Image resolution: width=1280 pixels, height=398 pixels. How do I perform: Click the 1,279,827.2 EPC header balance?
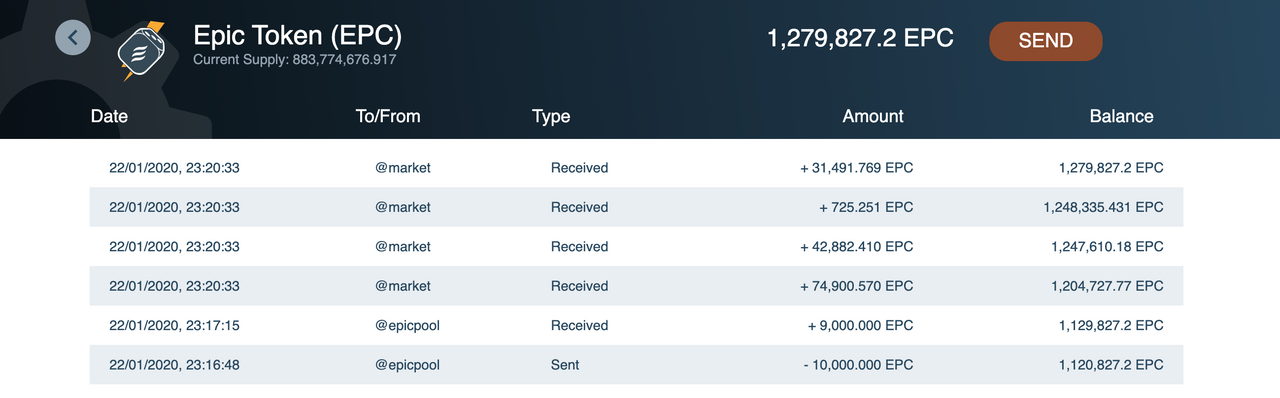(860, 38)
